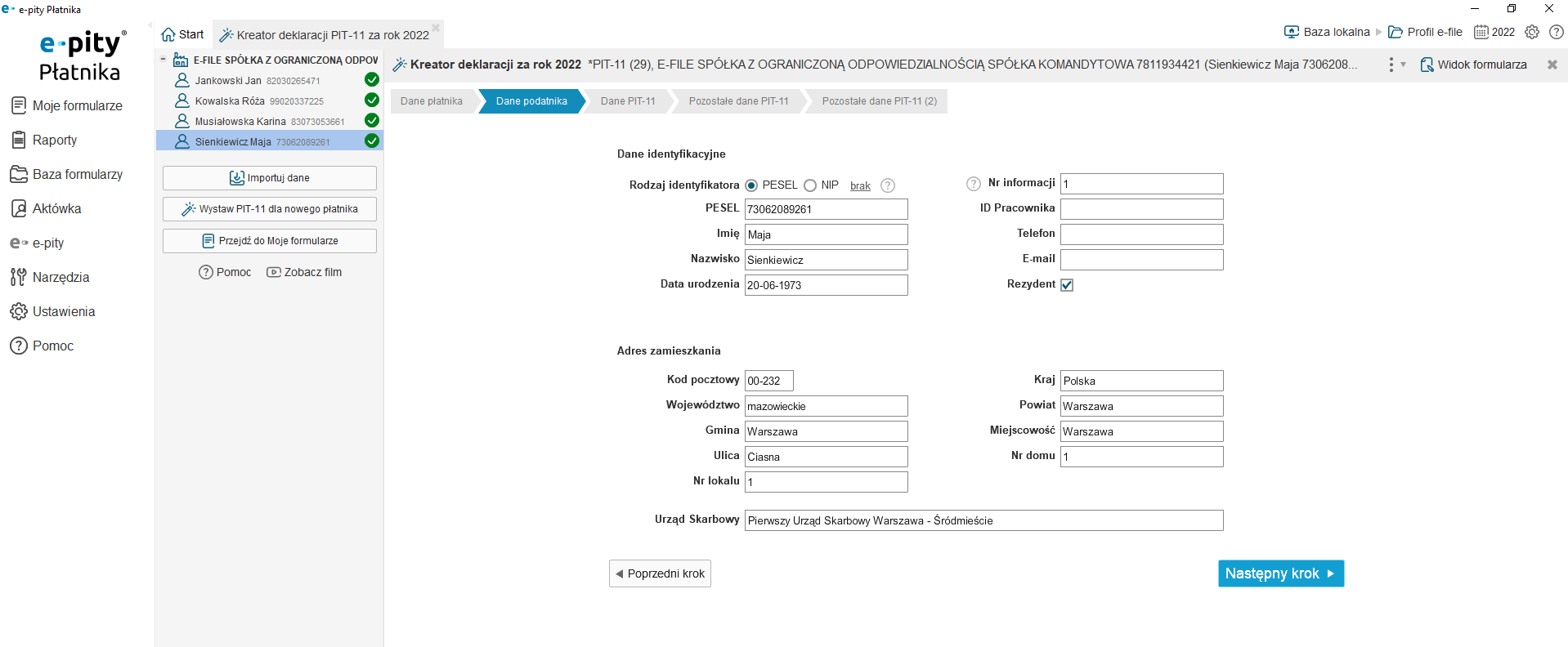
Task: Open the 2022 year selector
Action: (1494, 32)
